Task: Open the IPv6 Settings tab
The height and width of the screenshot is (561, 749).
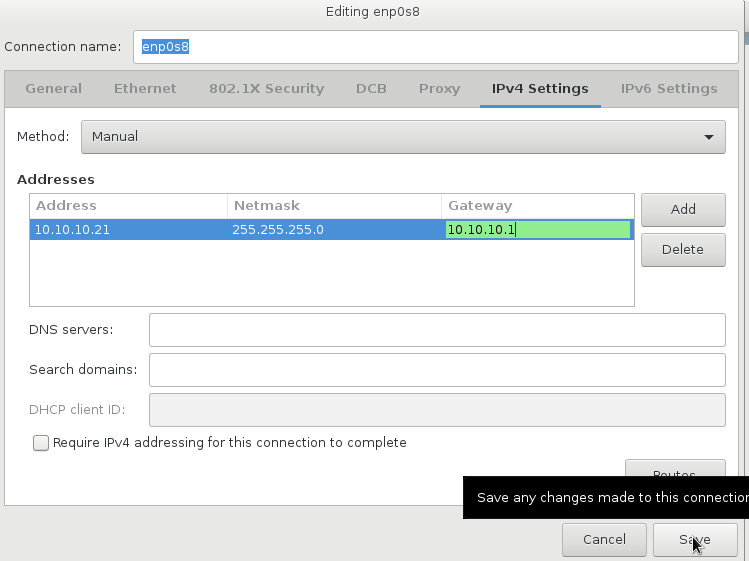Action: 668,89
